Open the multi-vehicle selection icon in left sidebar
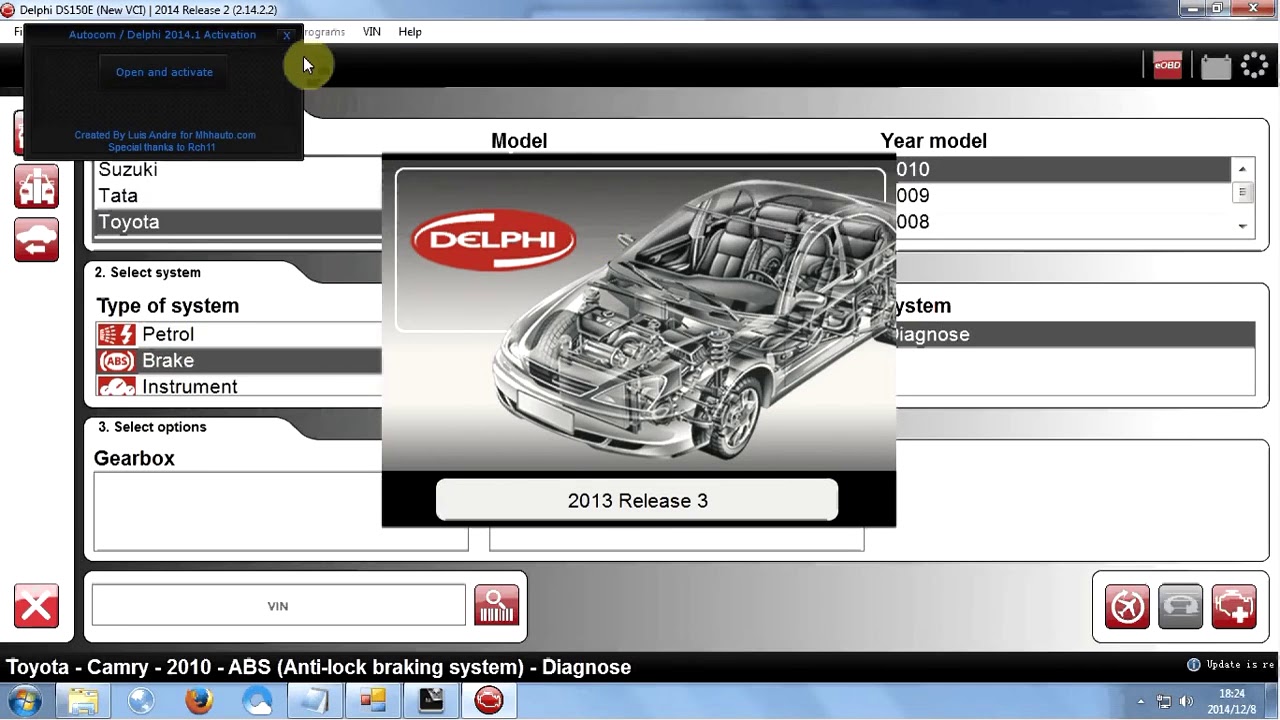The image size is (1280, 720). (x=36, y=186)
